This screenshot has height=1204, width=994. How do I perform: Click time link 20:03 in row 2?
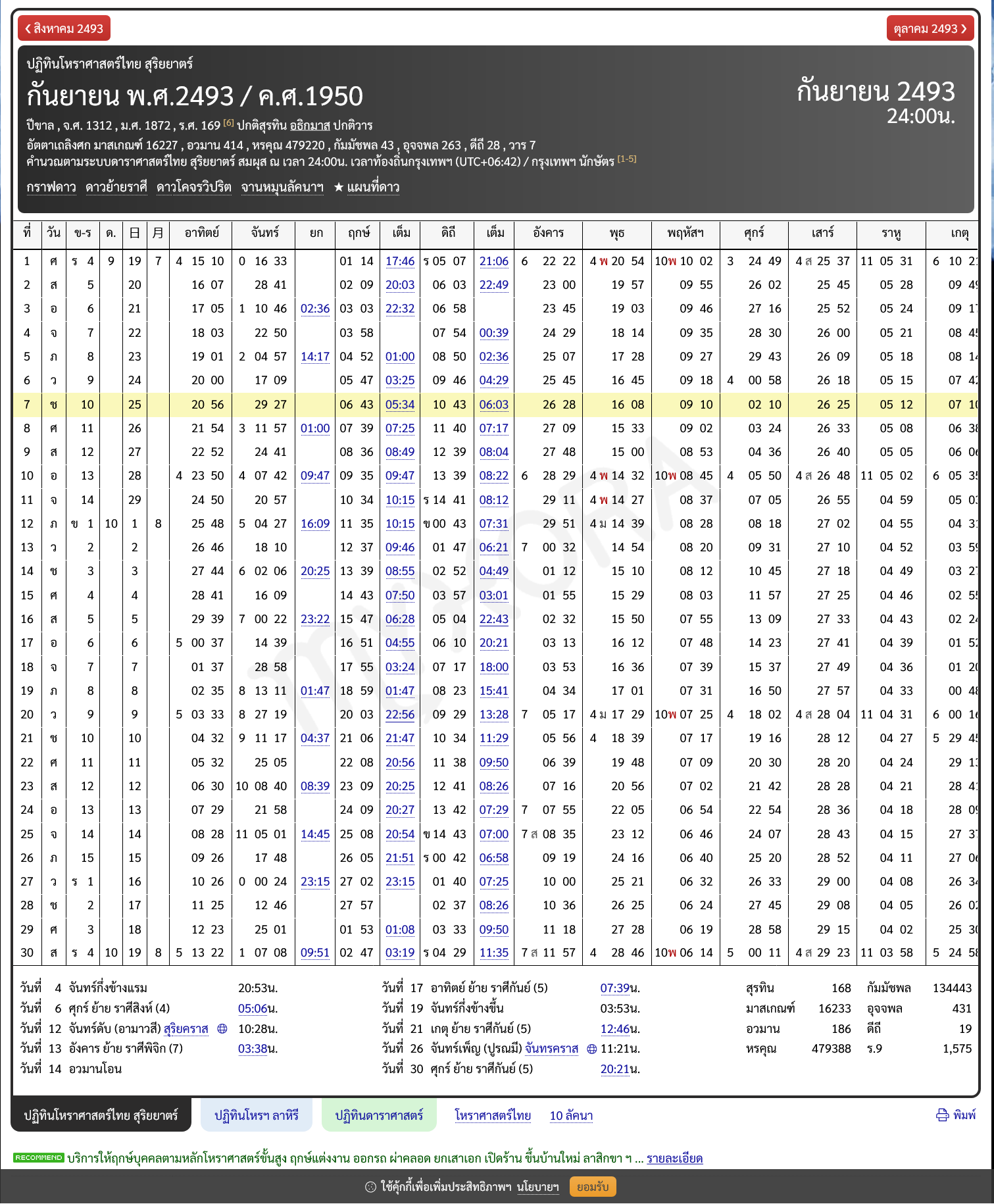coord(400,285)
